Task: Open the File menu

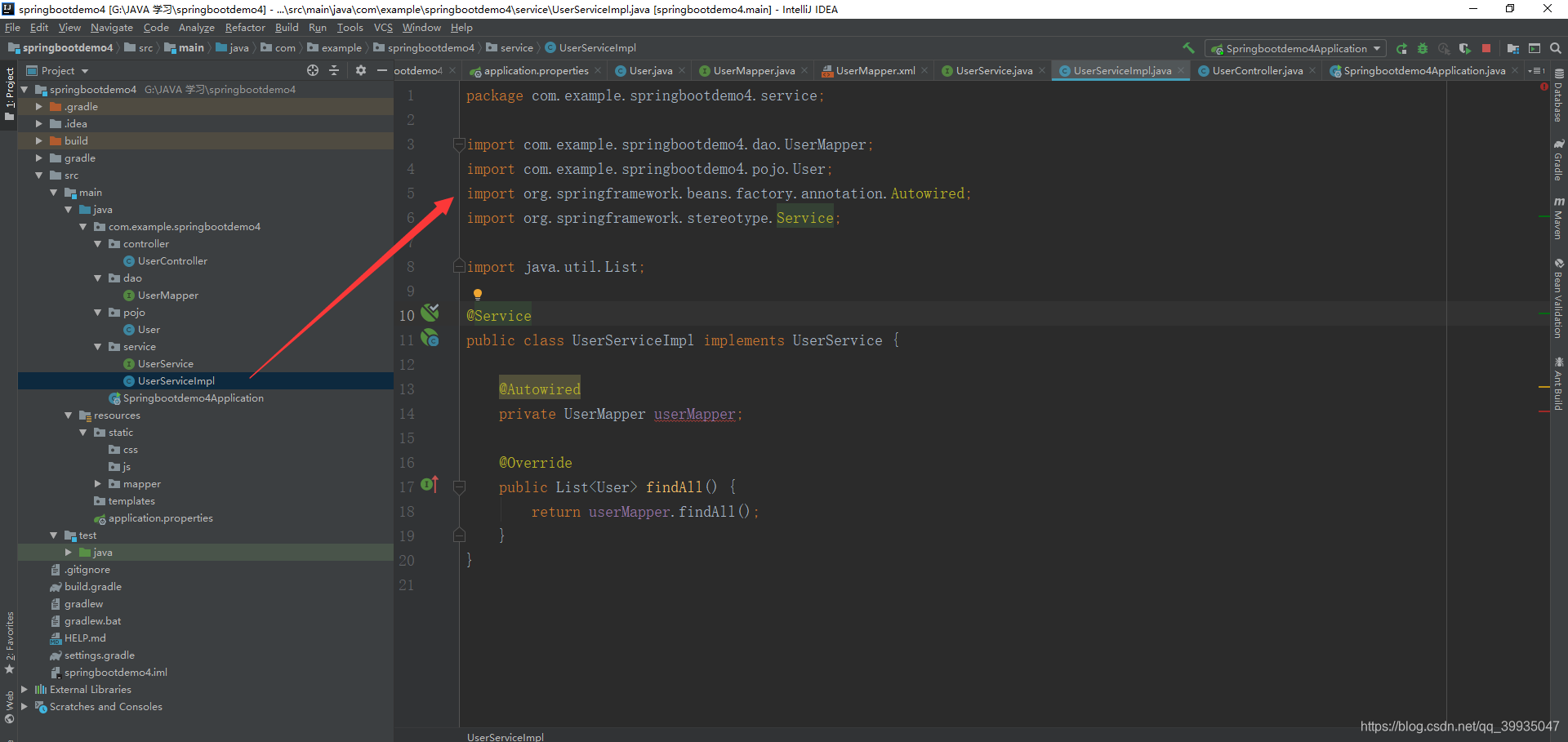Action: pyautogui.click(x=12, y=28)
